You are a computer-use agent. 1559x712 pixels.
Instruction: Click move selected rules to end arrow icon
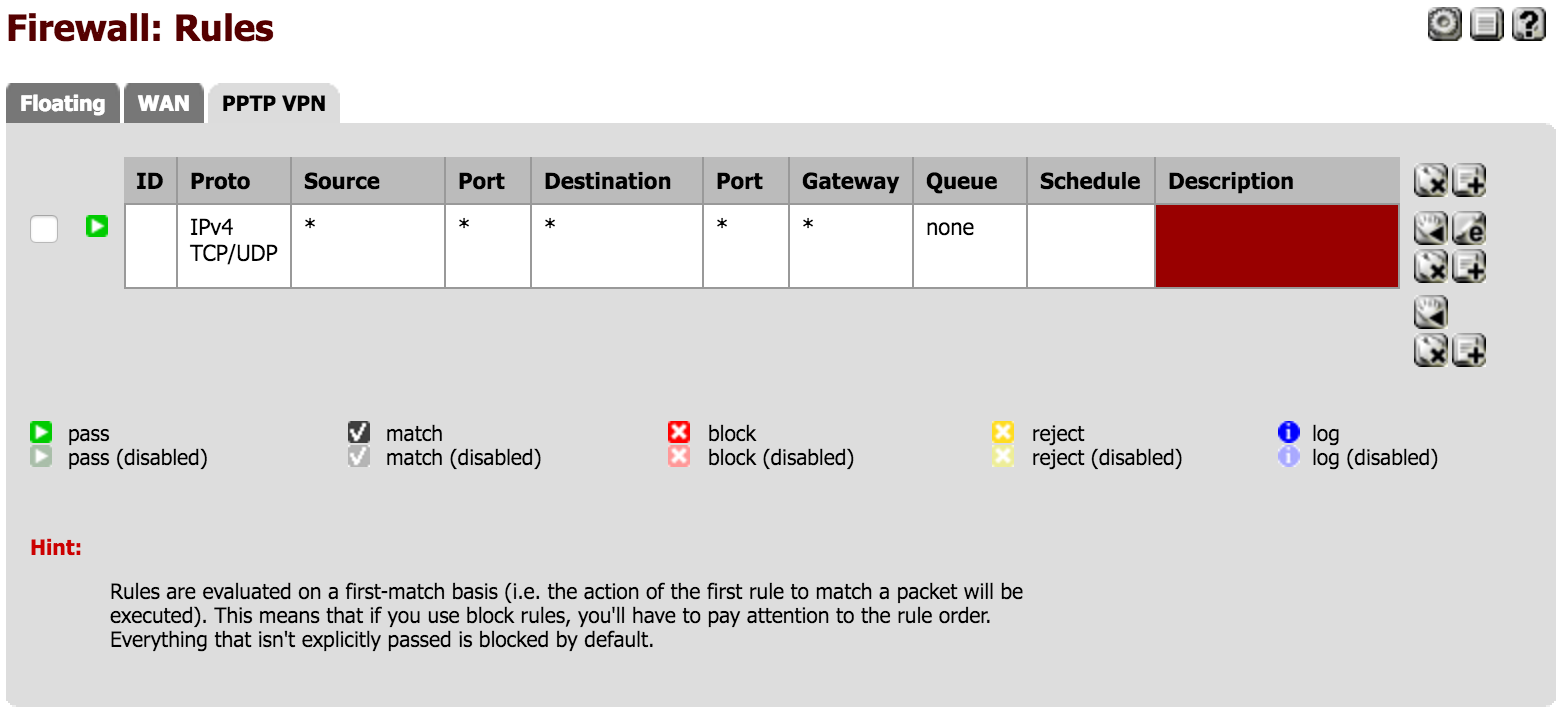(1431, 313)
